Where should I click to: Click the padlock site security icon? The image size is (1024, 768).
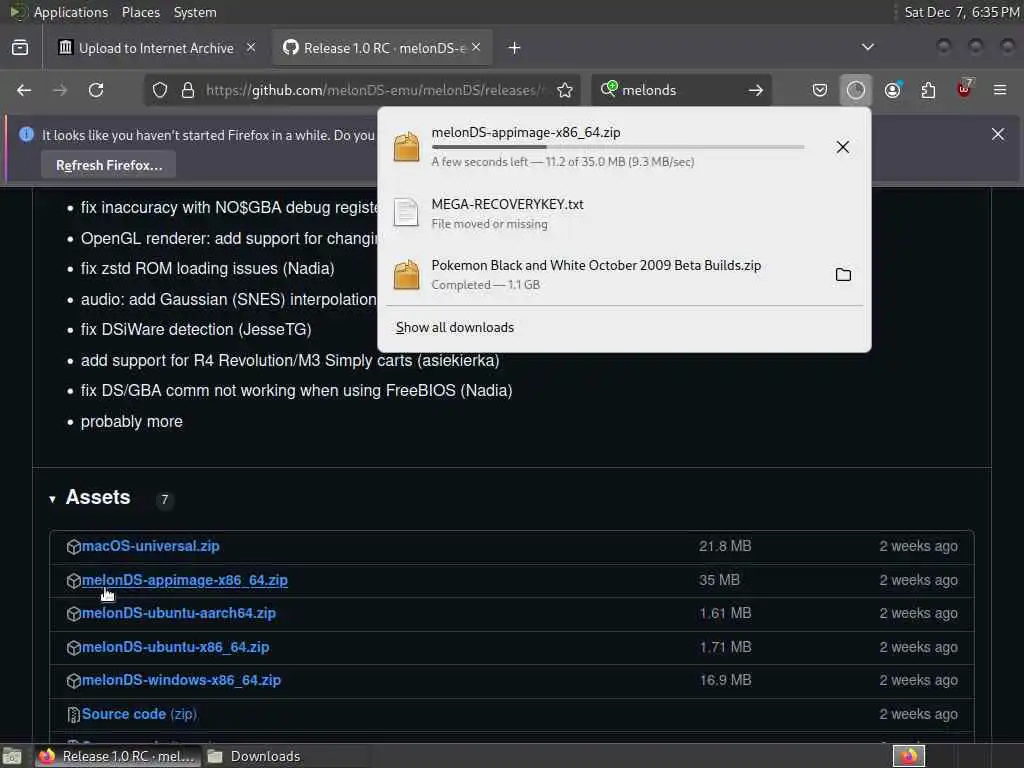[188, 90]
